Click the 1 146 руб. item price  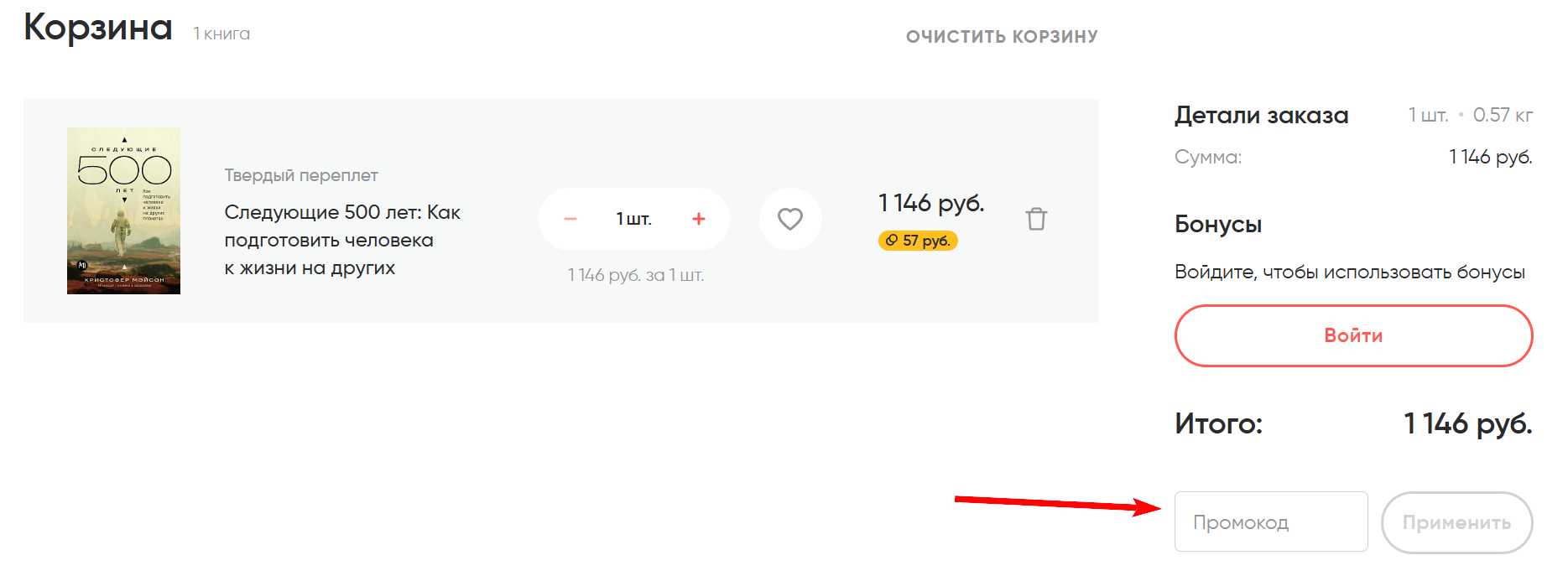pyautogui.click(x=931, y=202)
